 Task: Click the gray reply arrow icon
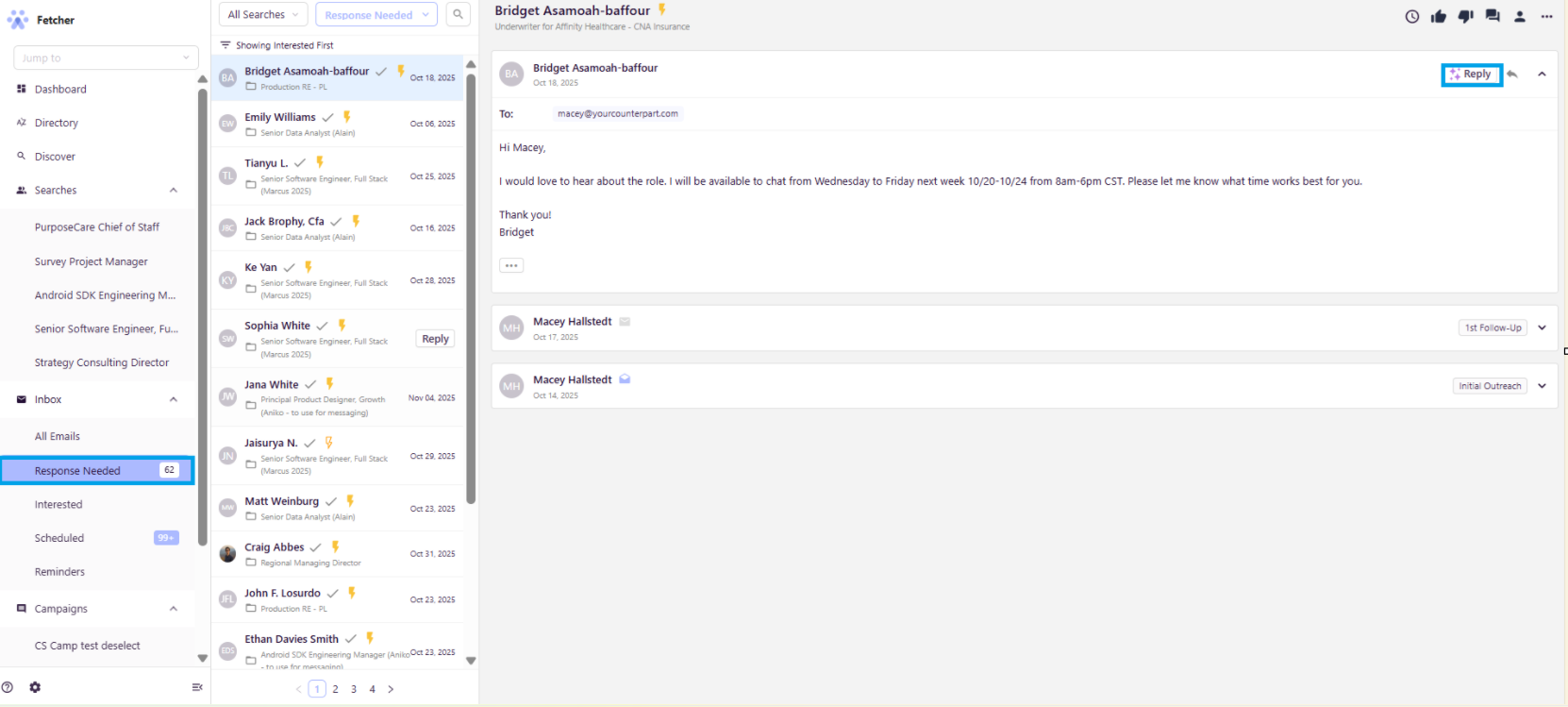pos(1511,74)
